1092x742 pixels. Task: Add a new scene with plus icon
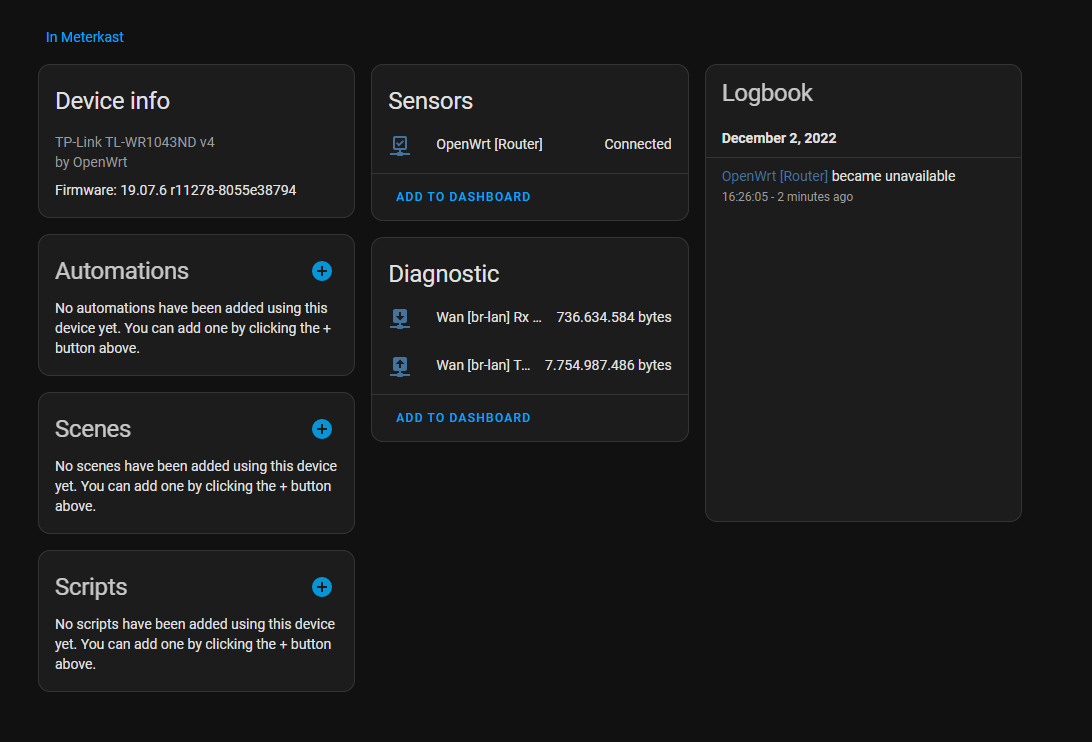322,429
